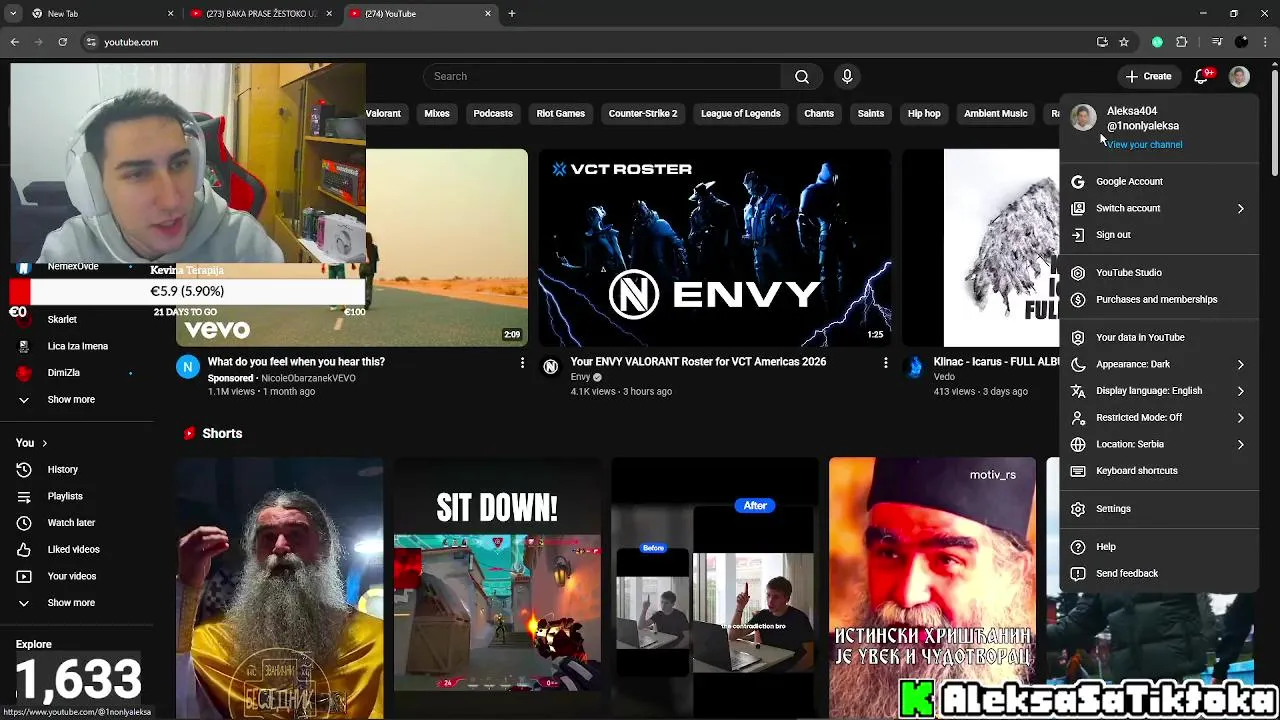The height and width of the screenshot is (720, 1280).
Task: Open the Skarlet subscription channel
Action: 62,319
